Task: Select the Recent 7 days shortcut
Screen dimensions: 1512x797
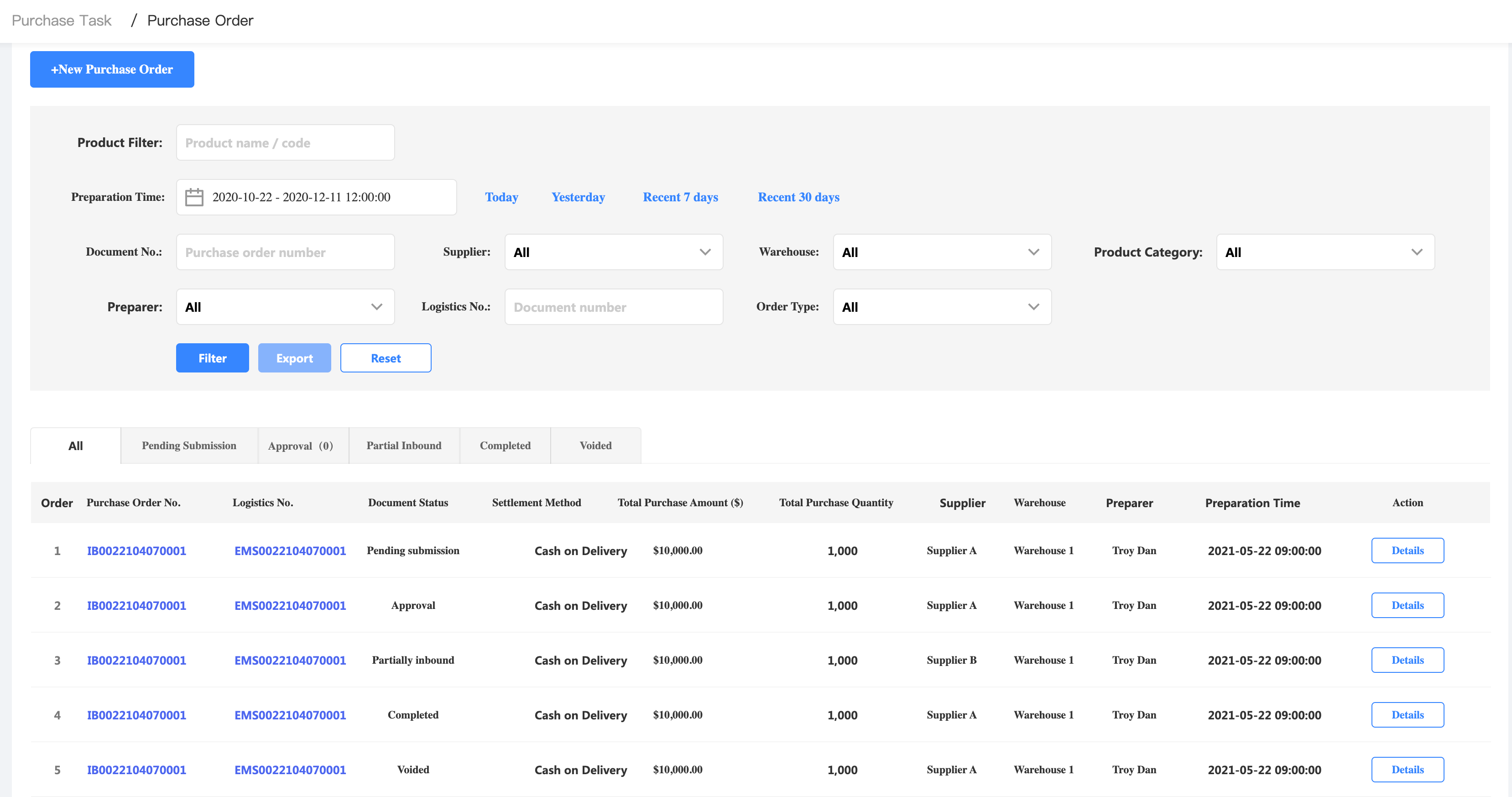Action: (x=680, y=197)
